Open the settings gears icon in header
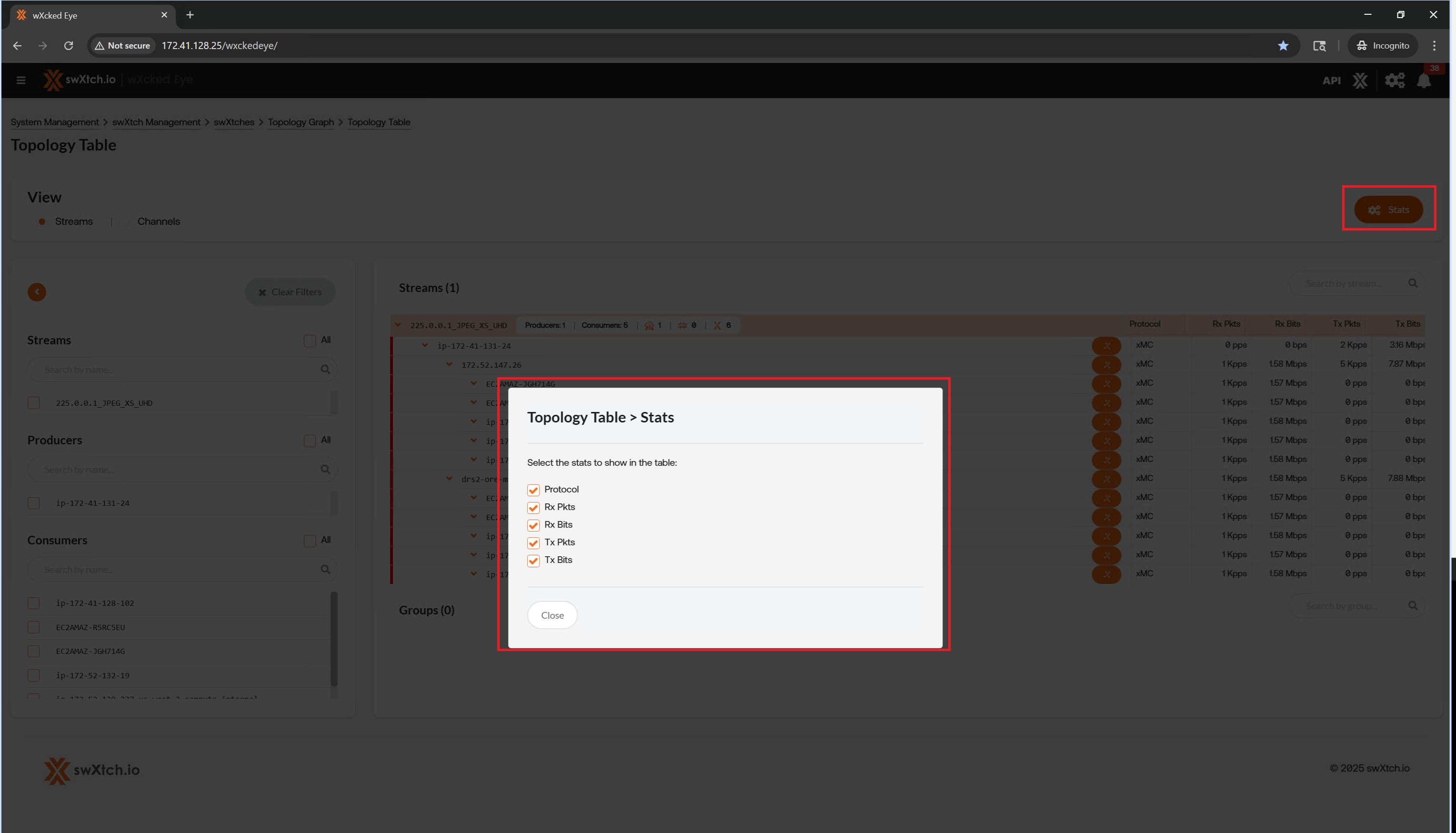 pyautogui.click(x=1394, y=80)
